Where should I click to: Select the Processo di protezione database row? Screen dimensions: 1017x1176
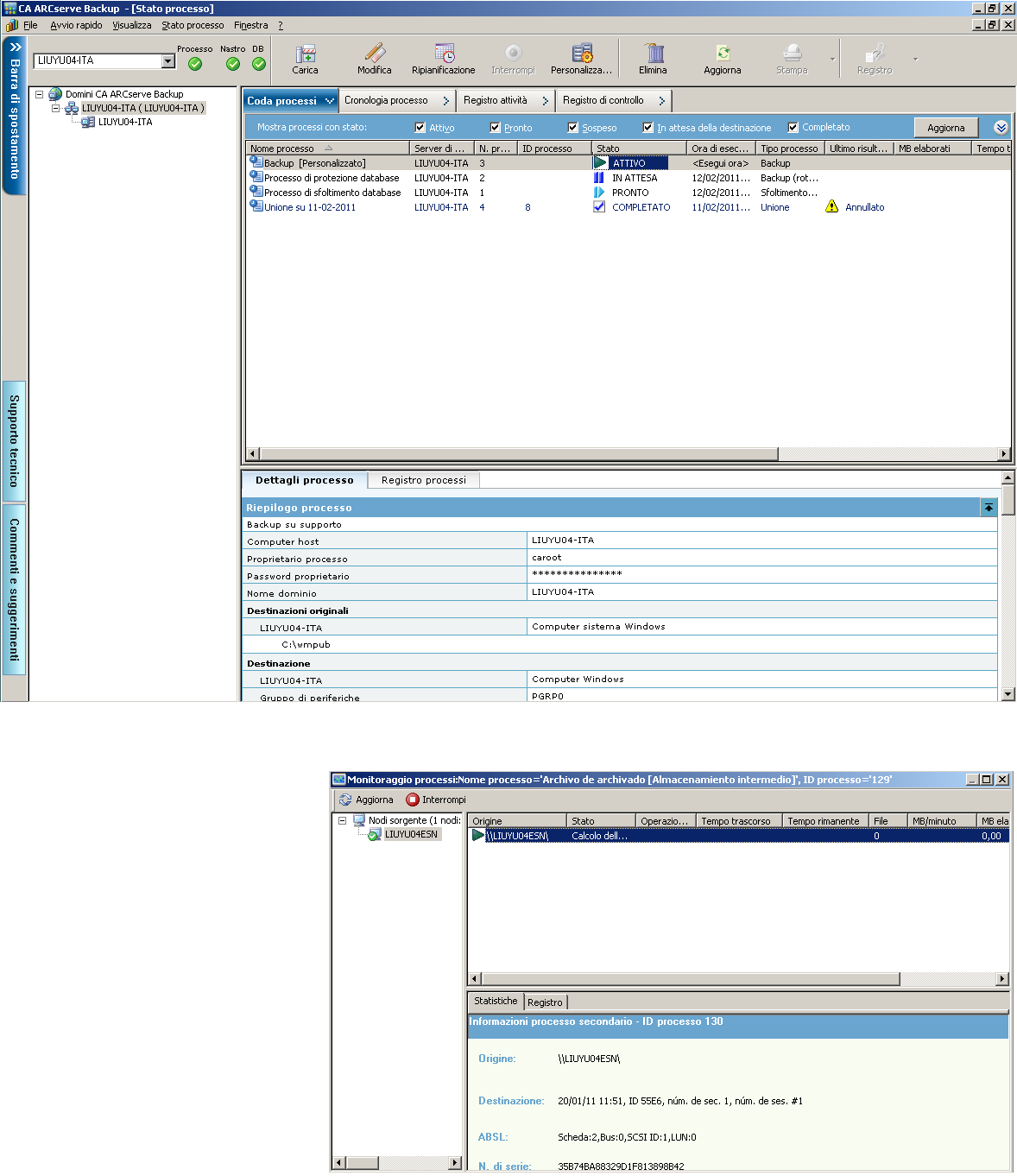628,178
